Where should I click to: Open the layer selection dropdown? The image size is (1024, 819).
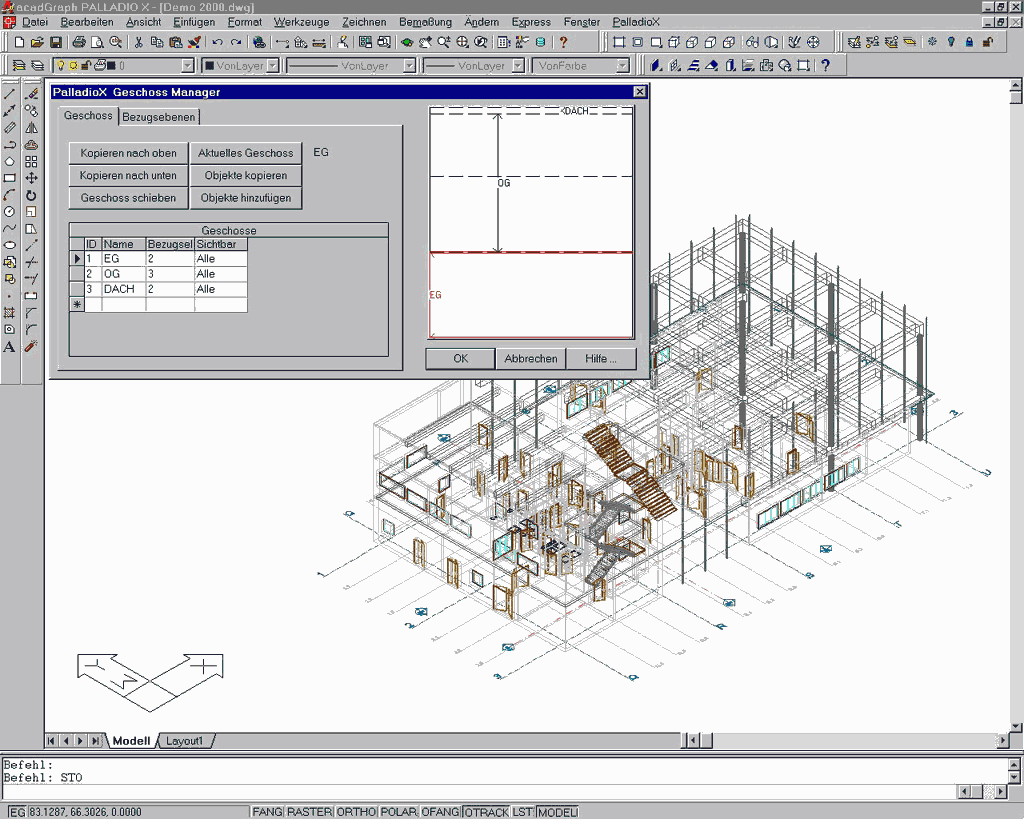tap(187, 66)
